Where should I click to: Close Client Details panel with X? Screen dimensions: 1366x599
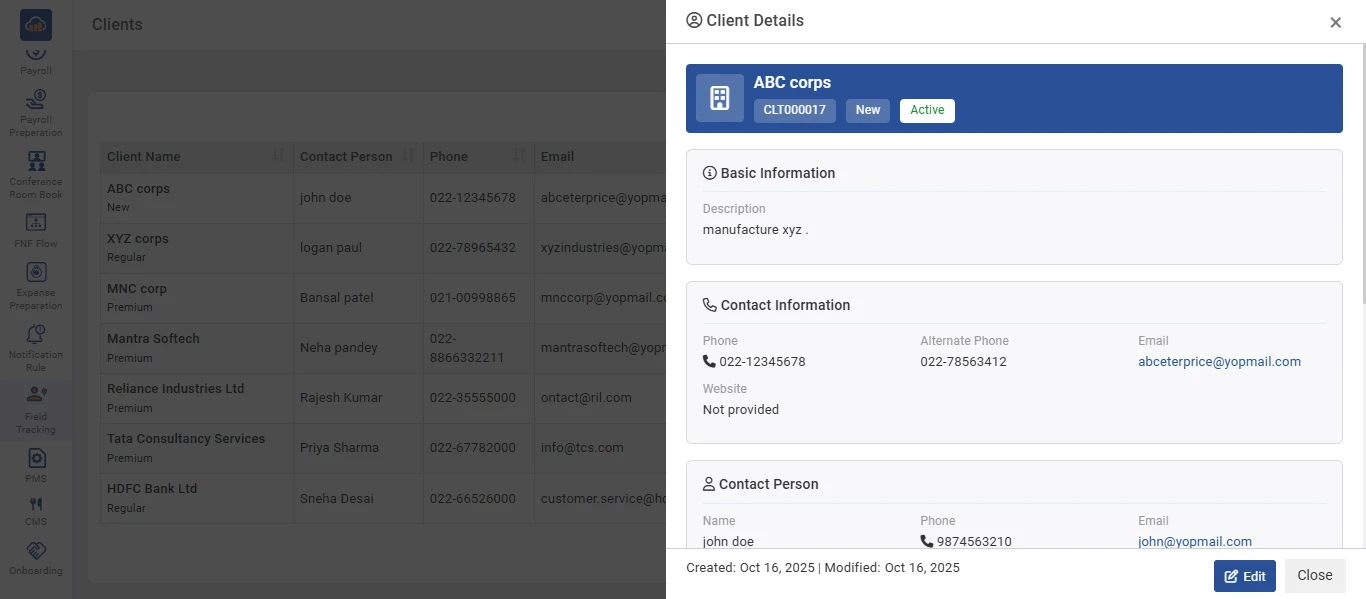coord(1335,22)
